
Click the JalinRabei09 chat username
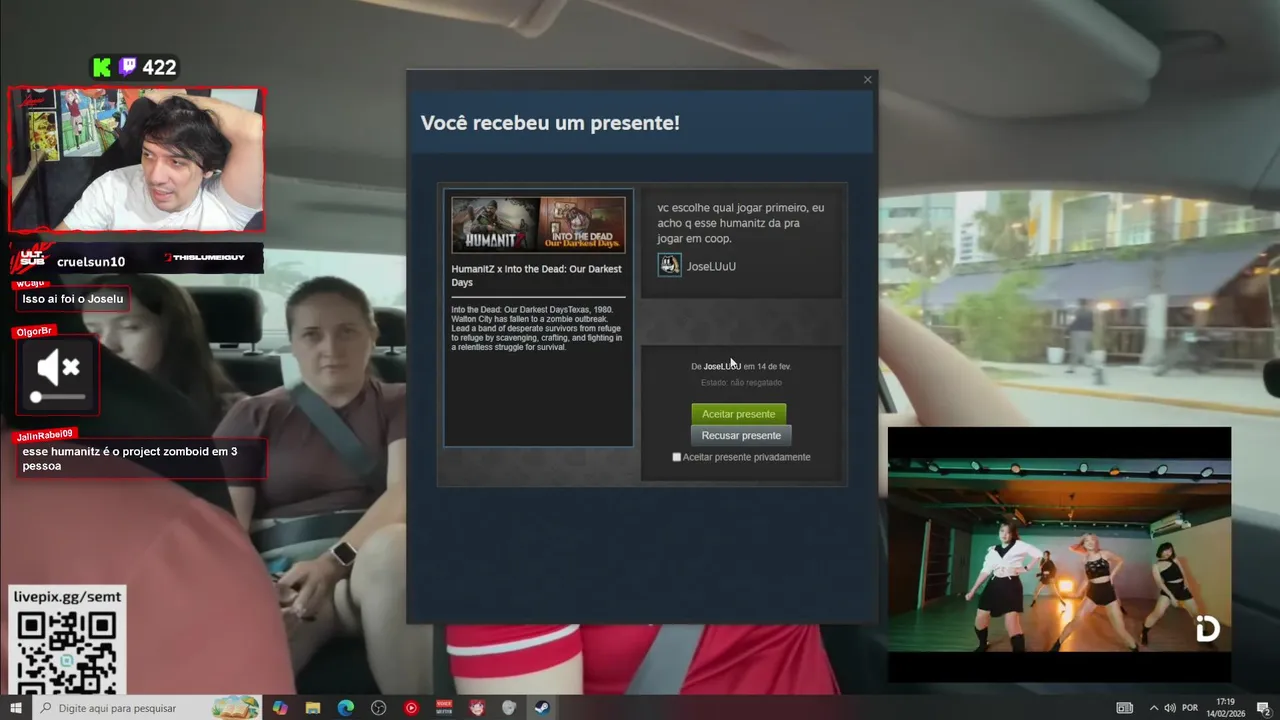[x=45, y=435]
